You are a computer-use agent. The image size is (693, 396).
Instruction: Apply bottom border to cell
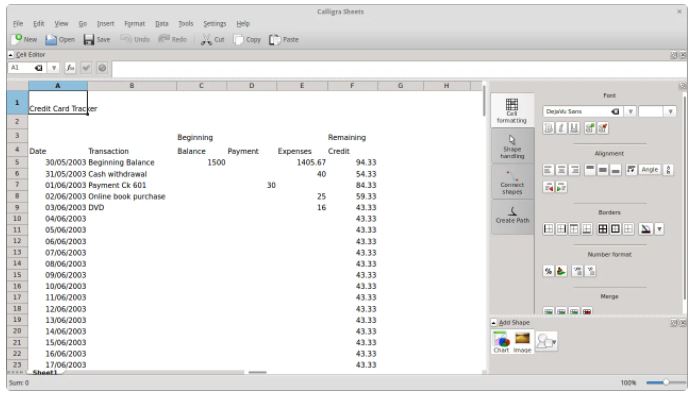[587, 229]
